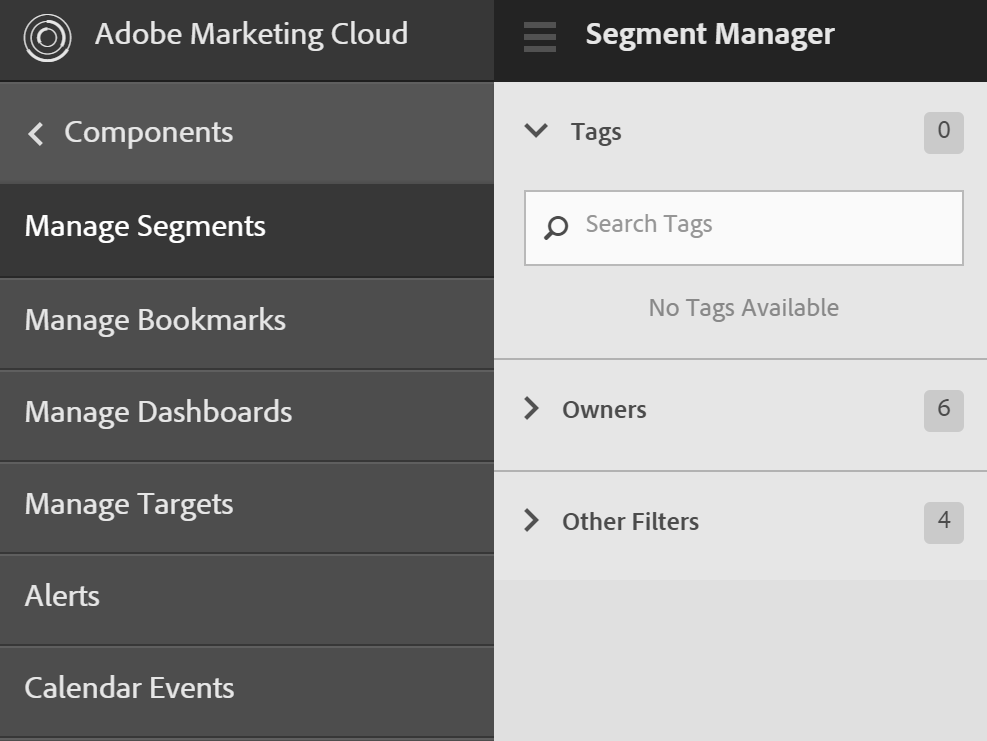Image resolution: width=987 pixels, height=741 pixels.
Task: Click the Adobe Marketing Cloud title text
Action: 251,35
